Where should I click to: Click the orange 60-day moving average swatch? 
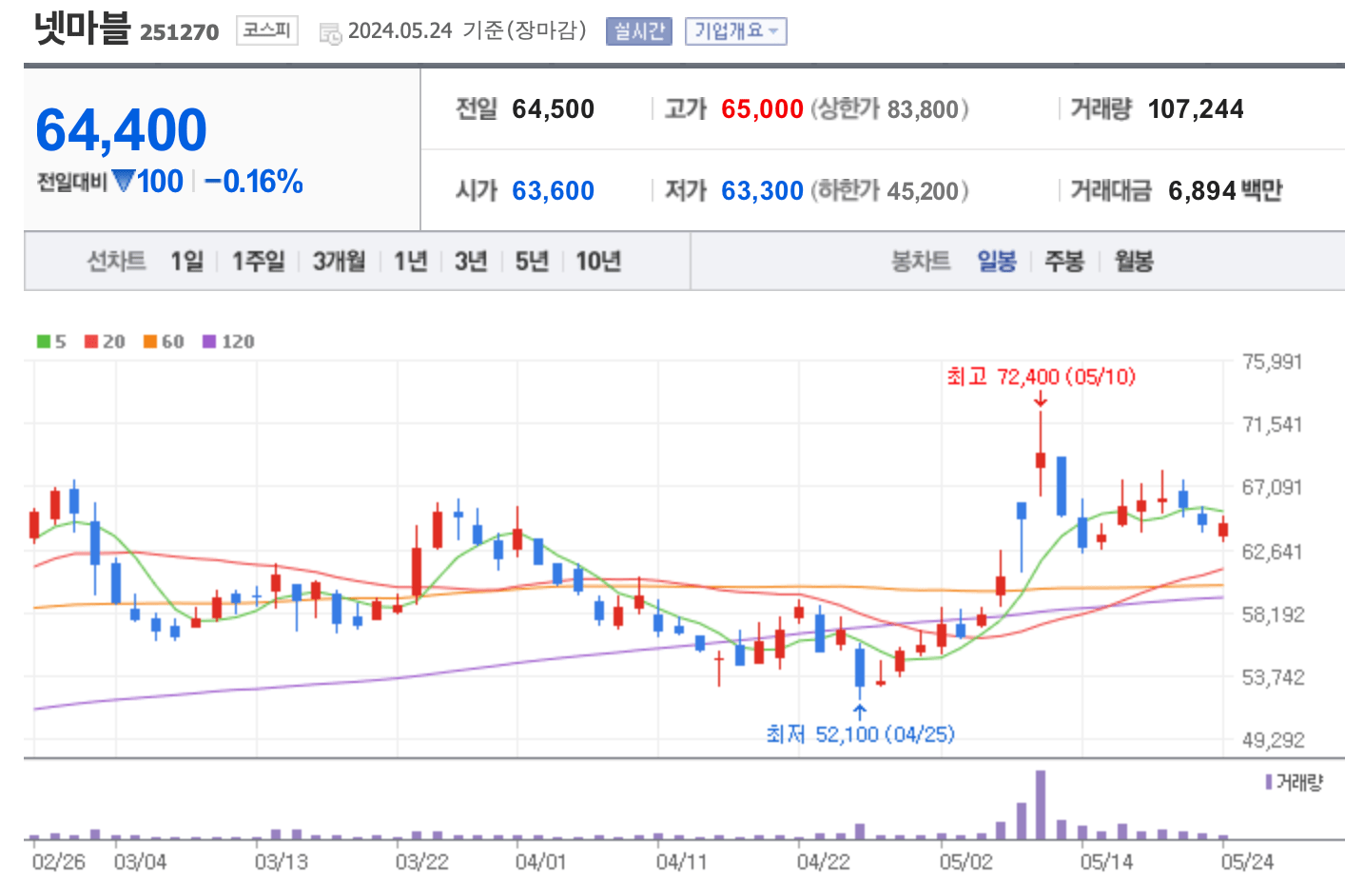150,341
